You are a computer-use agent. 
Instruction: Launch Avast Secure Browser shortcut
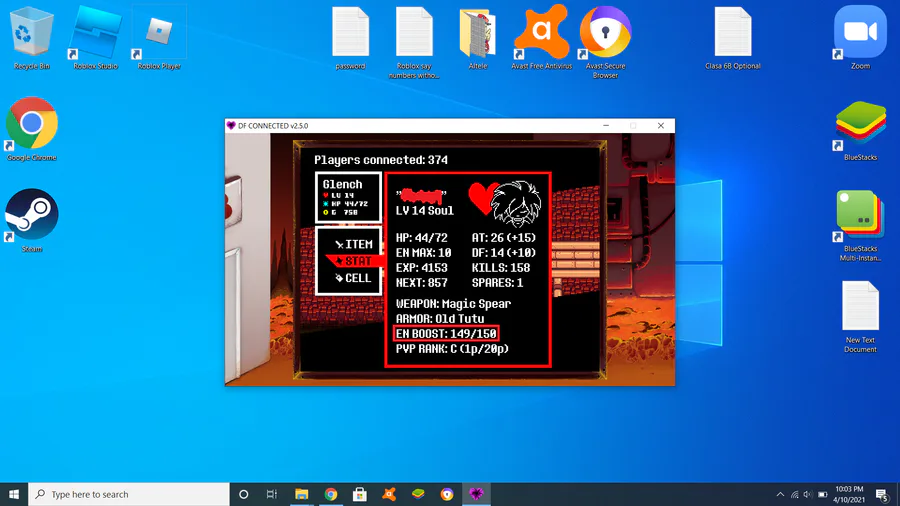(605, 41)
